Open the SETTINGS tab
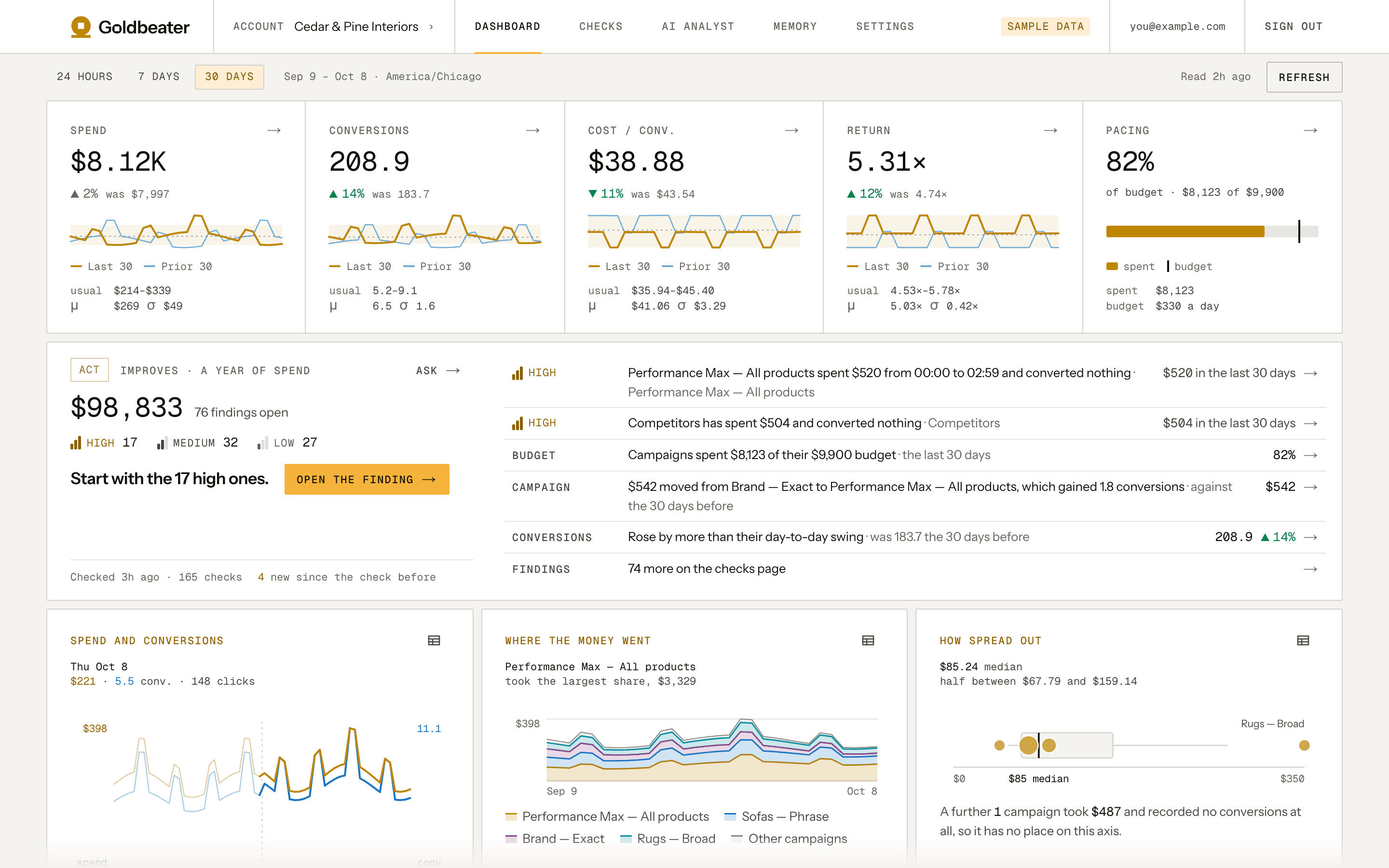 pos(885,27)
